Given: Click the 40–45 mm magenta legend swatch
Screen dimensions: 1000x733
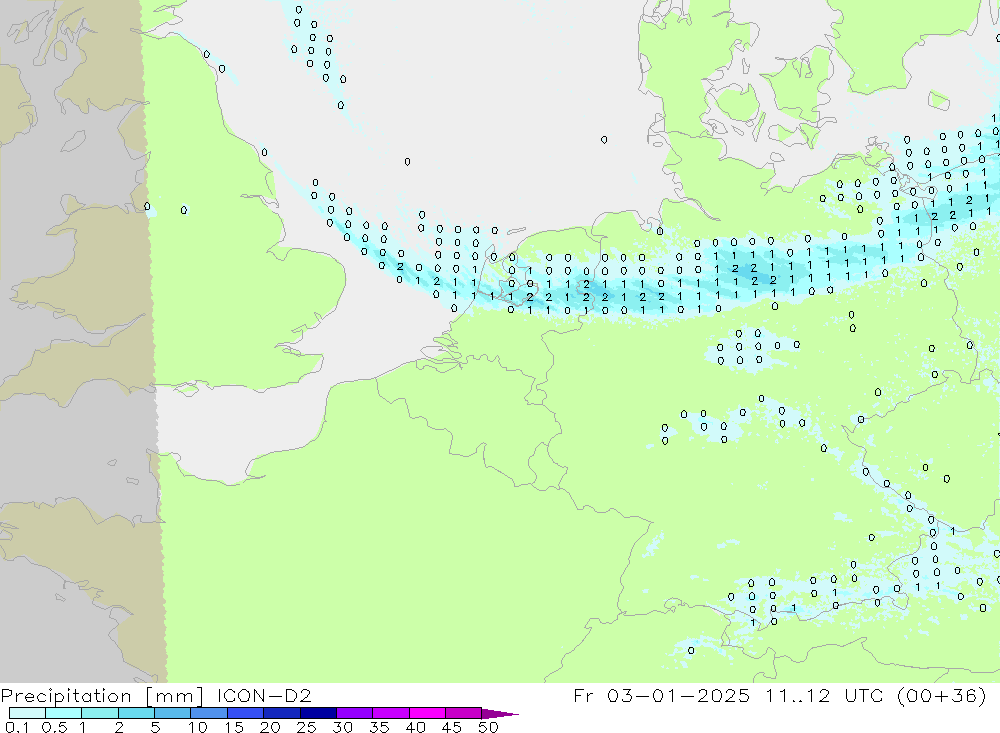Looking at the screenshot, I should (x=427, y=713).
